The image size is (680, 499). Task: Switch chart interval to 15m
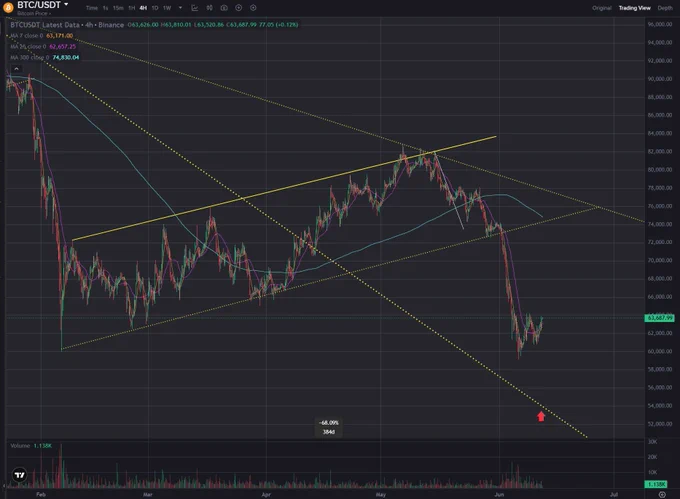click(x=118, y=8)
